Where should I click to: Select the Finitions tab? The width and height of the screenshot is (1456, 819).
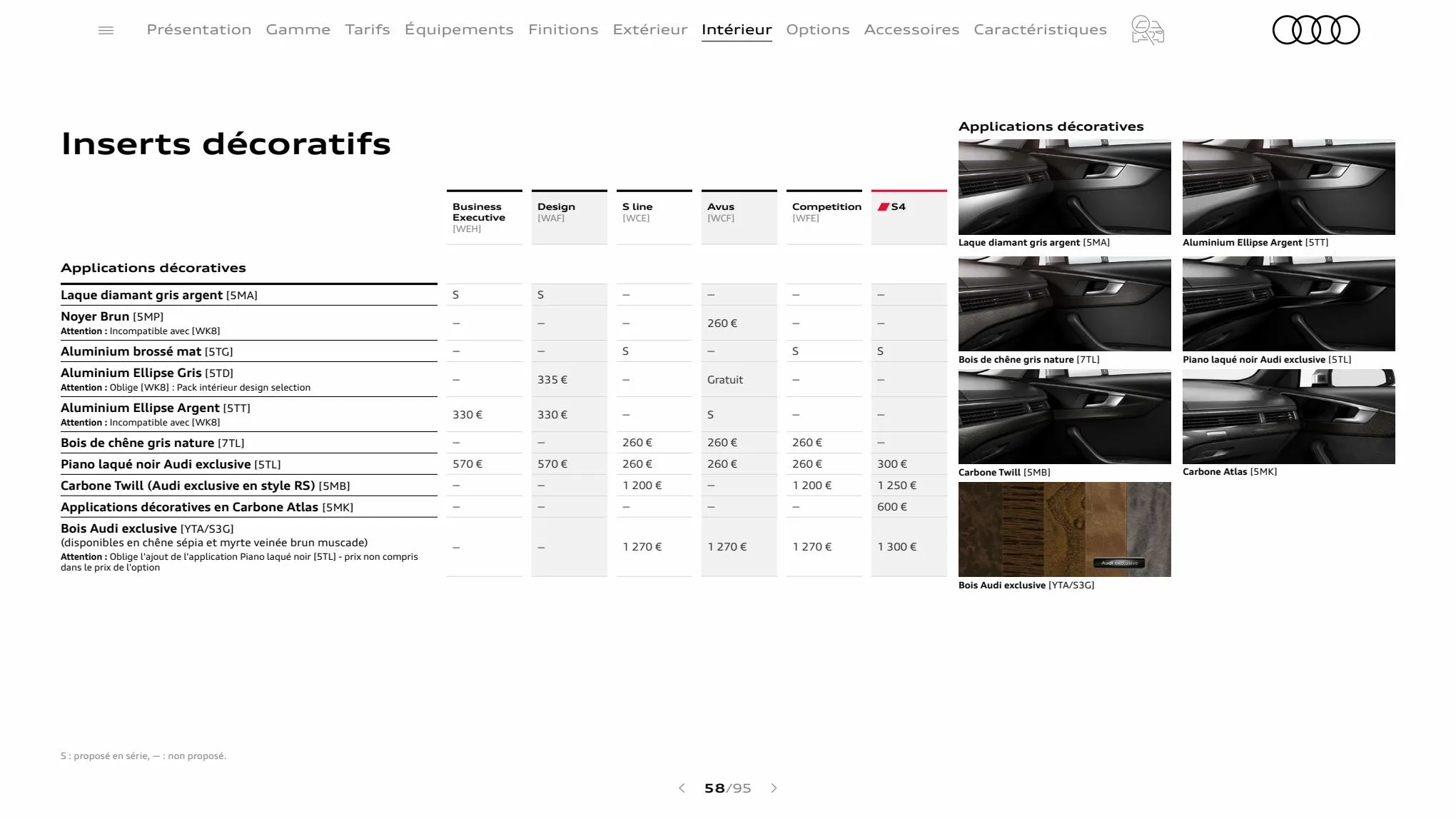563,29
